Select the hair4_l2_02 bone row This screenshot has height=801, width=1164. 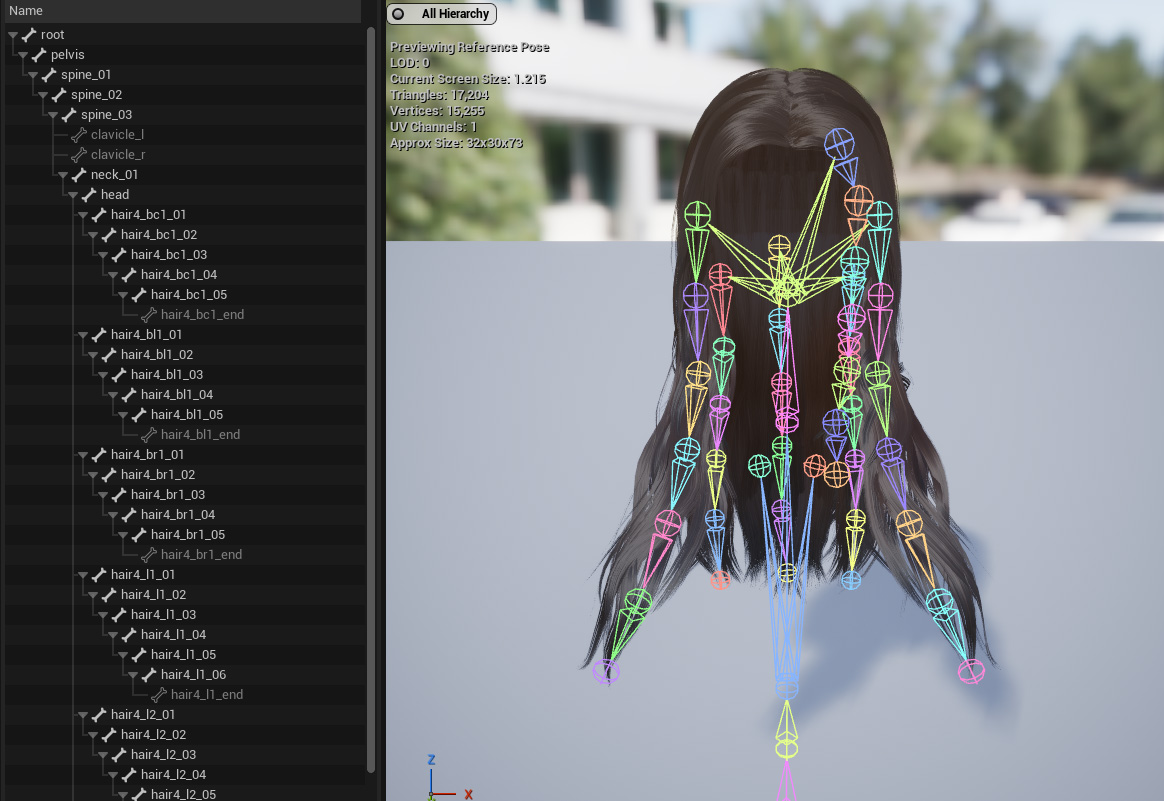click(x=184, y=734)
